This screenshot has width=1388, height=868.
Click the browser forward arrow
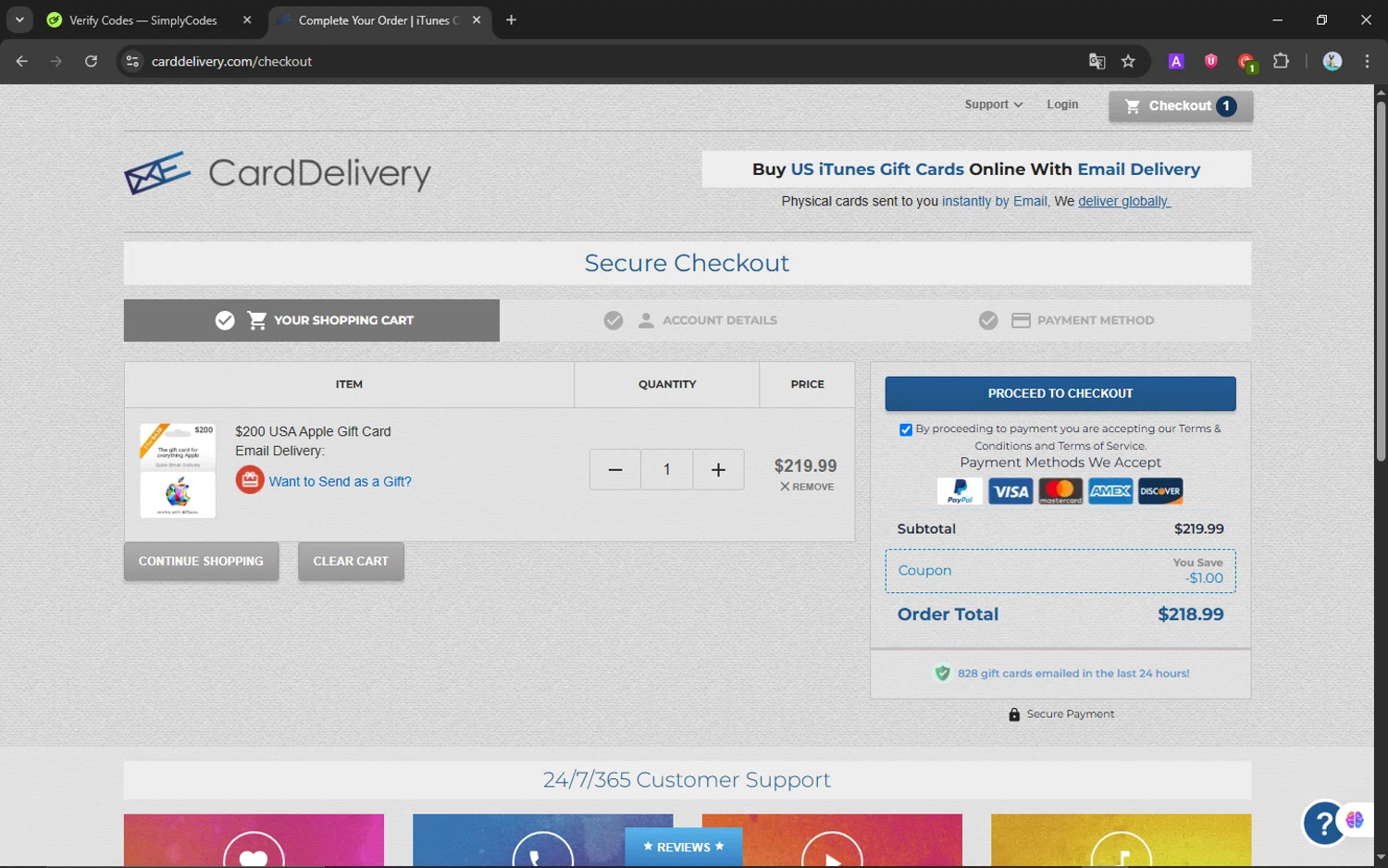click(56, 61)
